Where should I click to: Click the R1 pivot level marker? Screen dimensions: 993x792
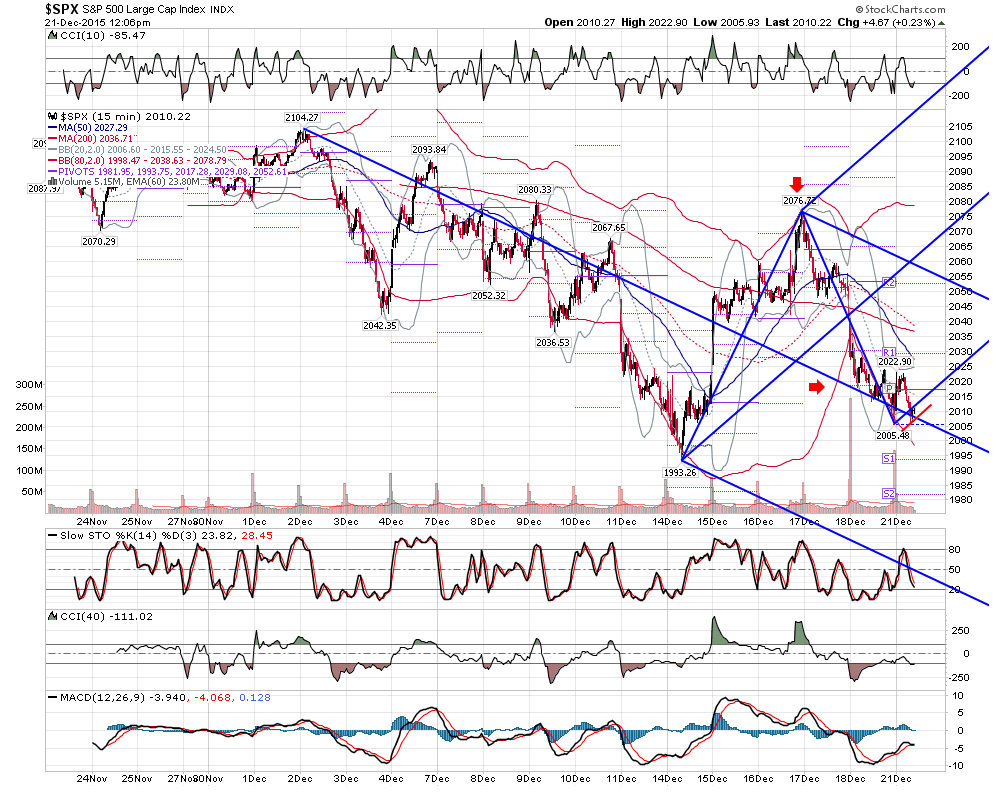click(x=889, y=353)
